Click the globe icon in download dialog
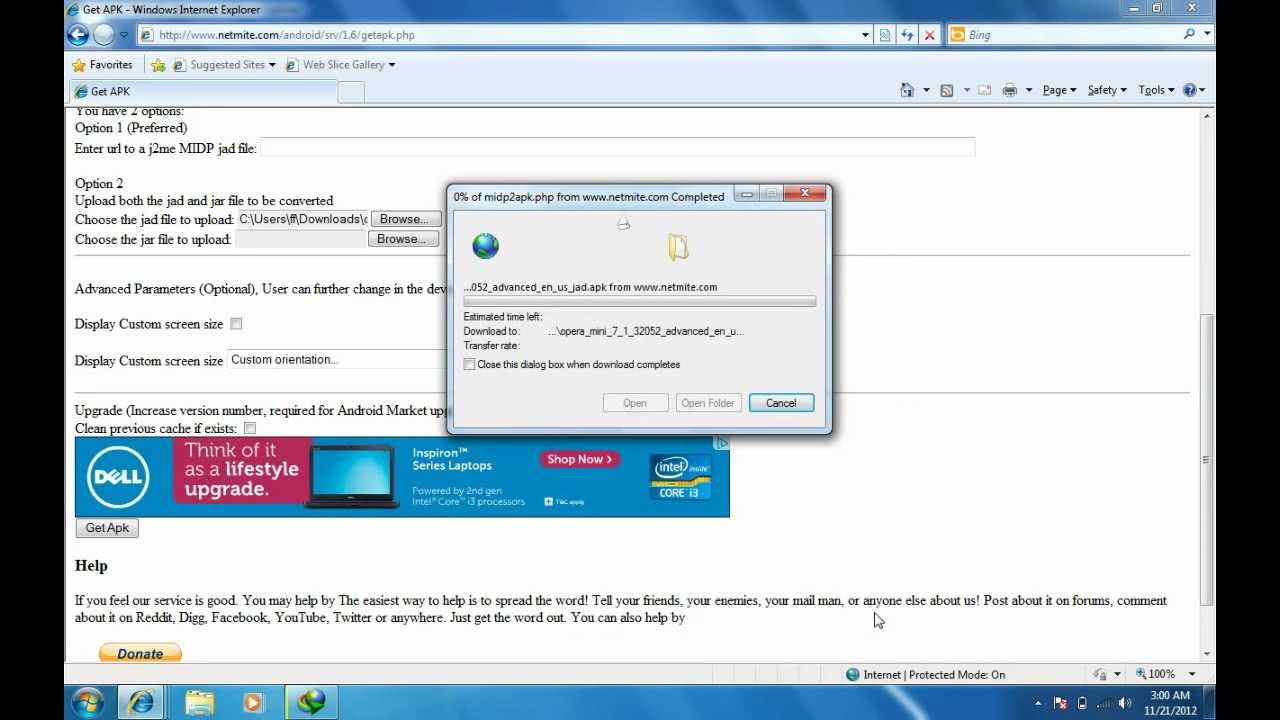Screen dimensions: 1280x720 [x=485, y=245]
